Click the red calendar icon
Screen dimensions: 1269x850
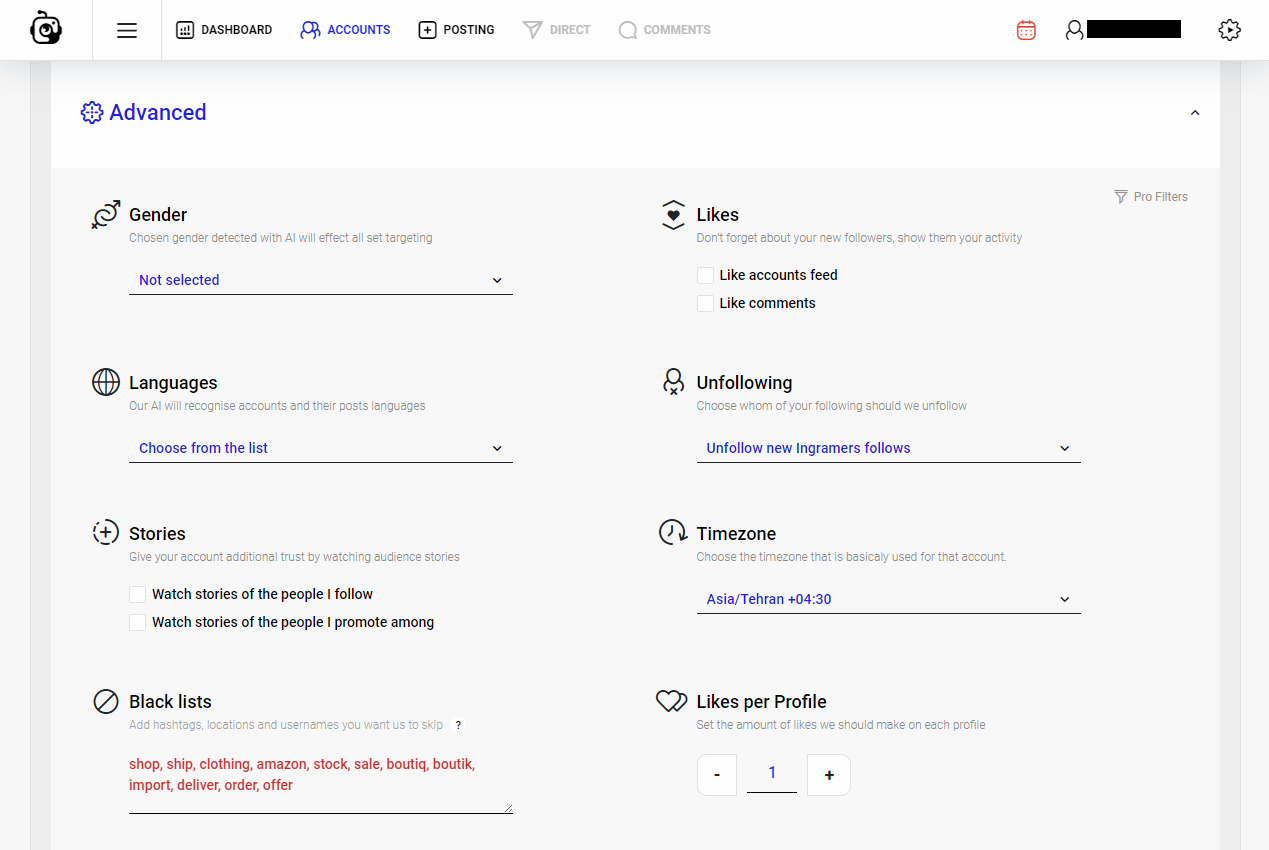[x=1026, y=30]
